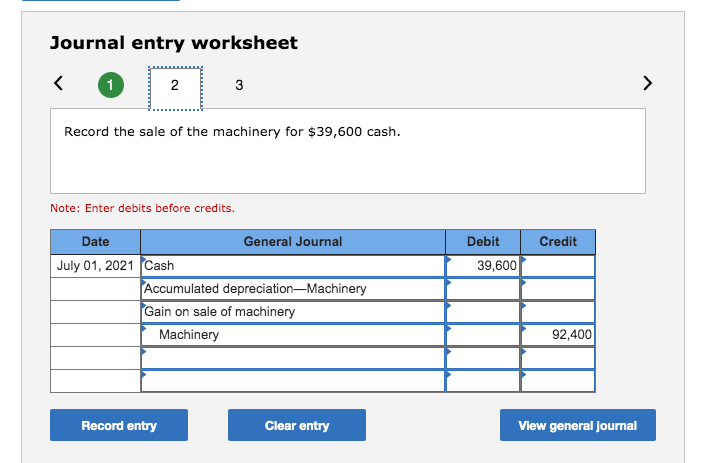The image size is (725, 463).
Task: Open the fifth row empty account dropdown
Action: coord(293,358)
